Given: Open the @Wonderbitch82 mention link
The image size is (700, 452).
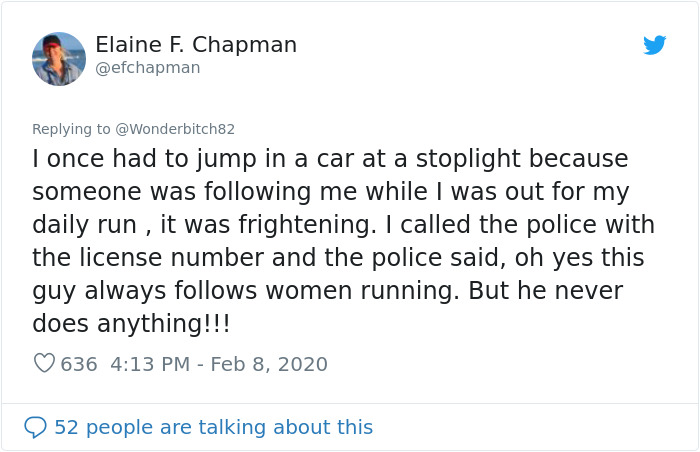Looking at the screenshot, I should pyautogui.click(x=175, y=129).
